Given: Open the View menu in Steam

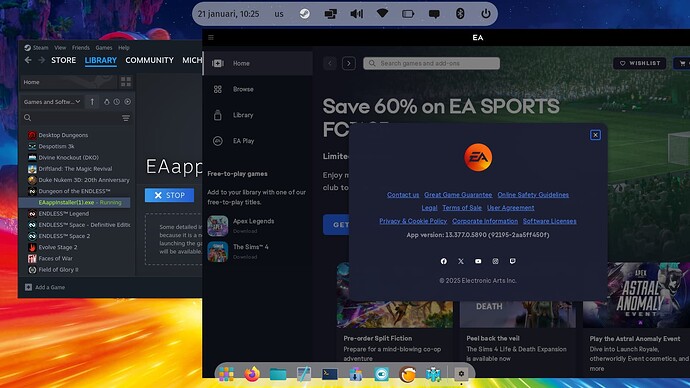Looking at the screenshot, I should [60, 48].
